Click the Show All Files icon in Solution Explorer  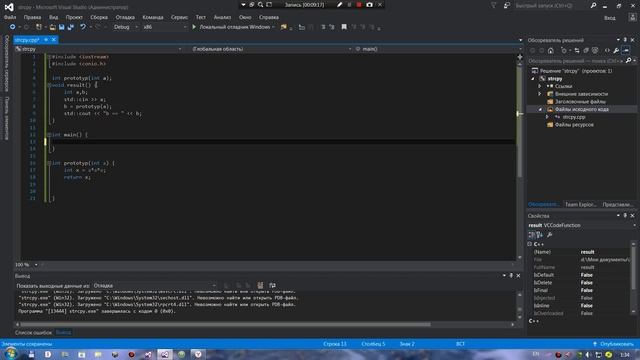pos(595,51)
